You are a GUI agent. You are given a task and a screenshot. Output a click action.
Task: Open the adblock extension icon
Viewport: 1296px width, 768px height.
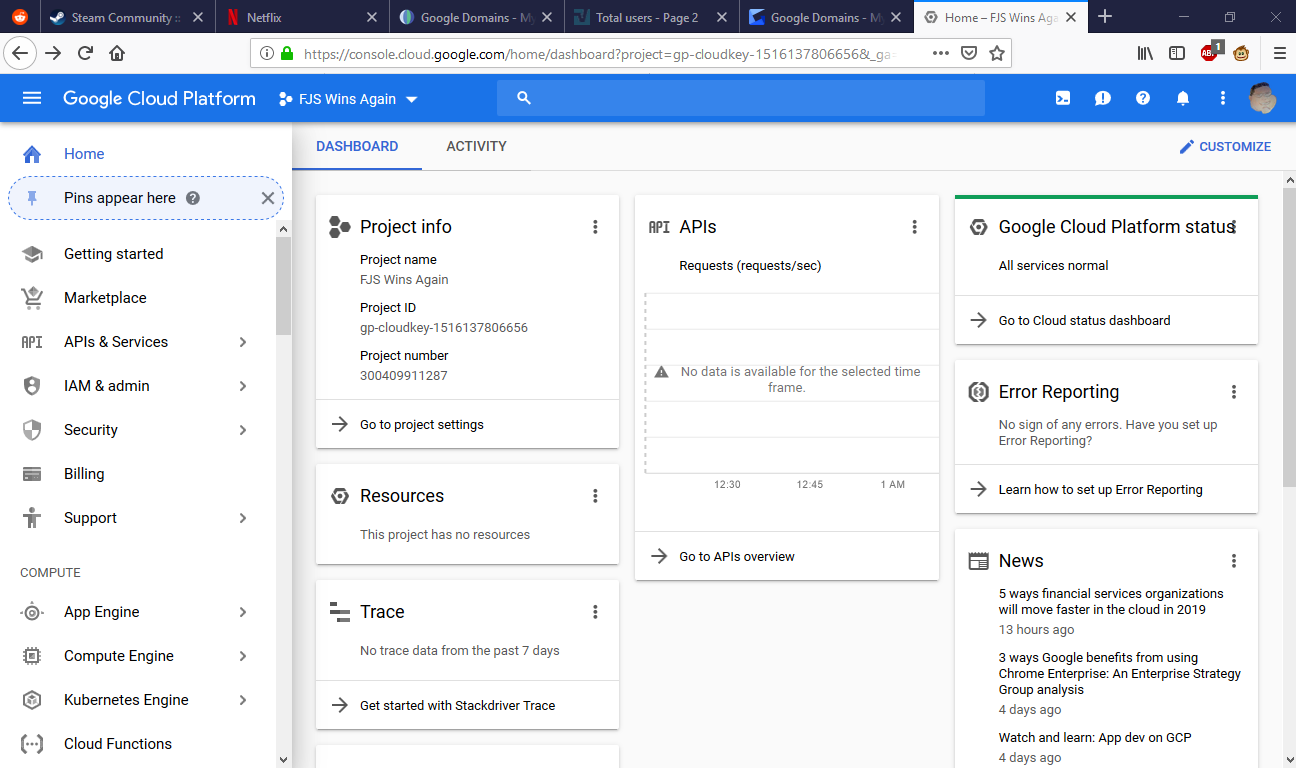(1210, 52)
